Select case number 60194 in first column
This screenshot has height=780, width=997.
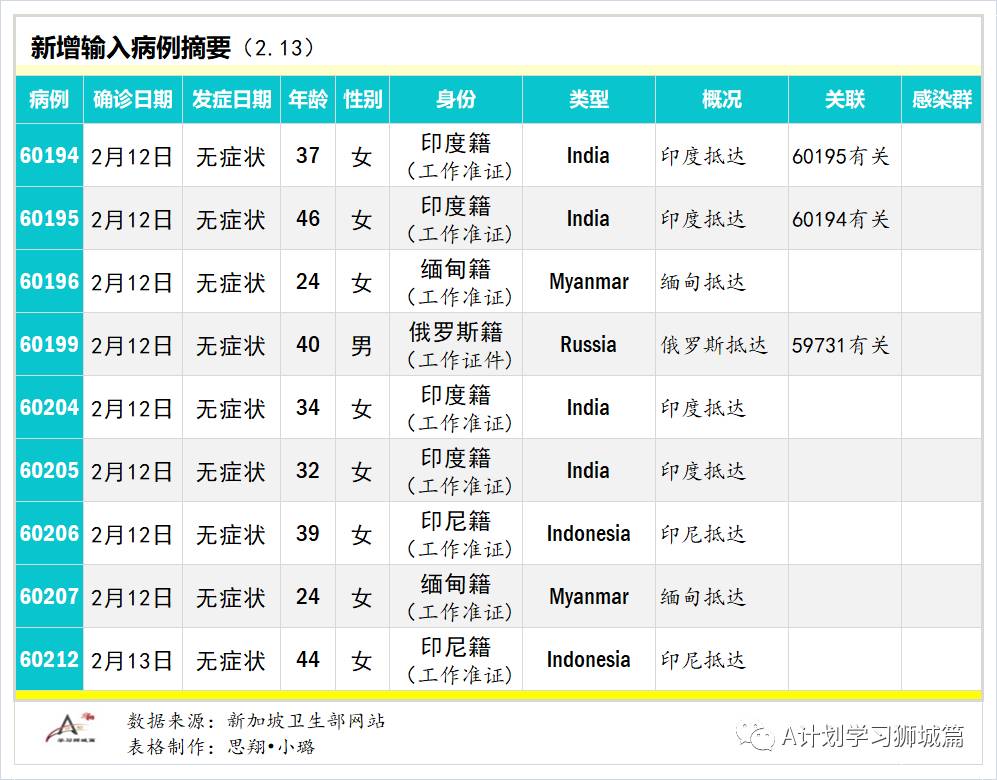(48, 156)
